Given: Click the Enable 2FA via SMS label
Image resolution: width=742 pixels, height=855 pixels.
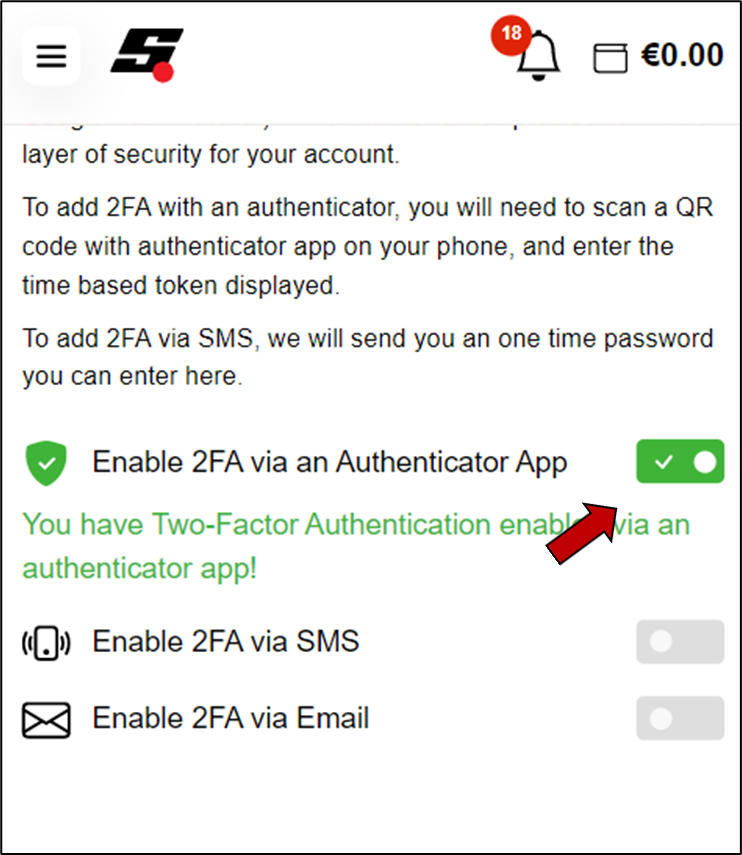Looking at the screenshot, I should (x=226, y=641).
